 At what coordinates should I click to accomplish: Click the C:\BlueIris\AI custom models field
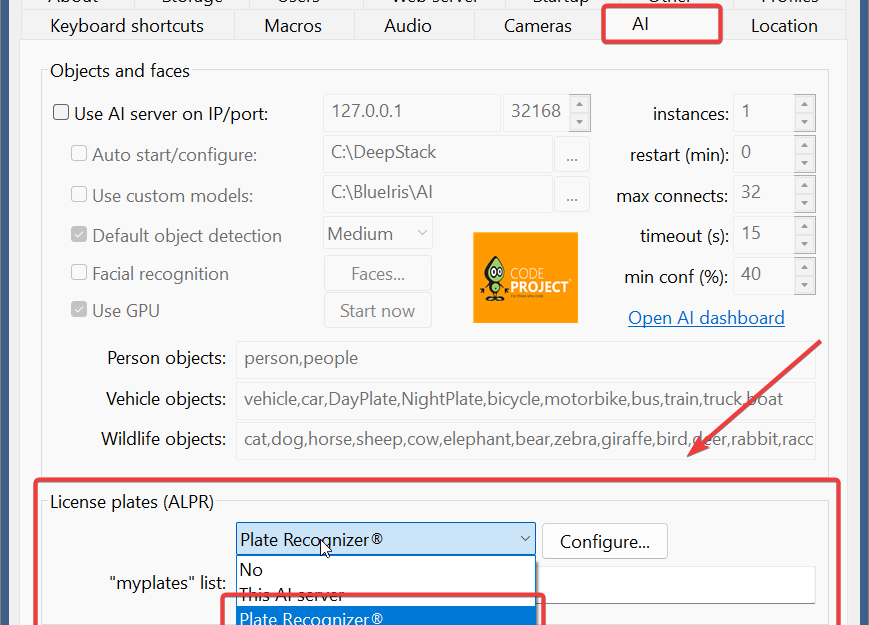438,194
